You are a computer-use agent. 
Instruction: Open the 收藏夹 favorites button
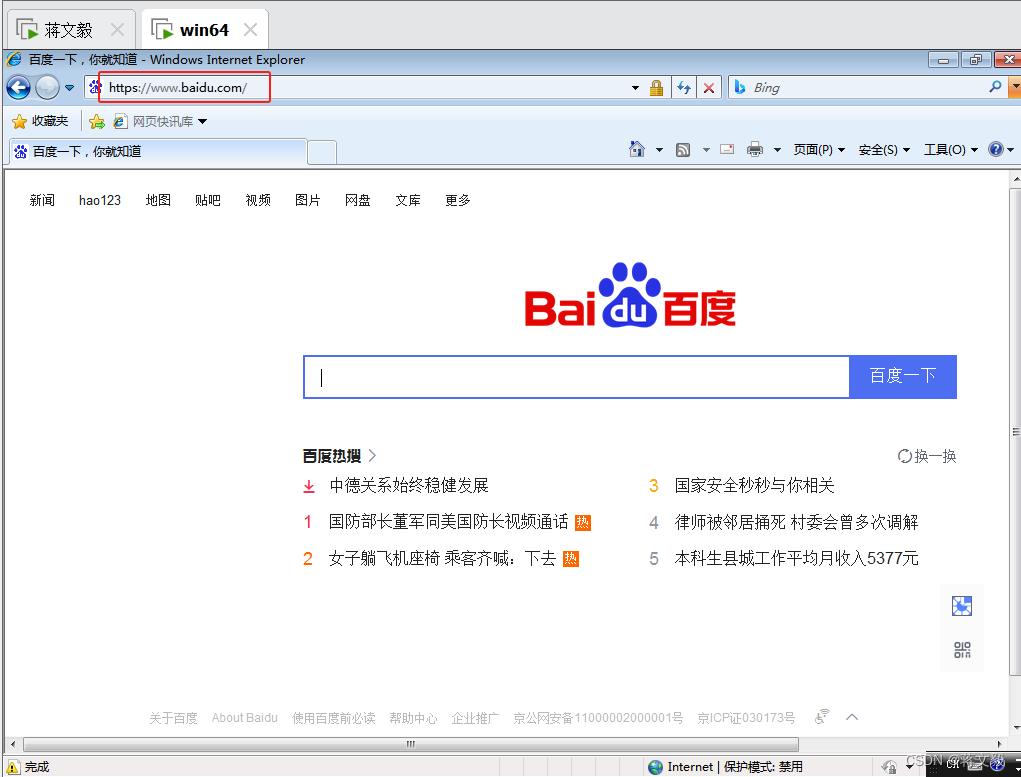click(40, 121)
